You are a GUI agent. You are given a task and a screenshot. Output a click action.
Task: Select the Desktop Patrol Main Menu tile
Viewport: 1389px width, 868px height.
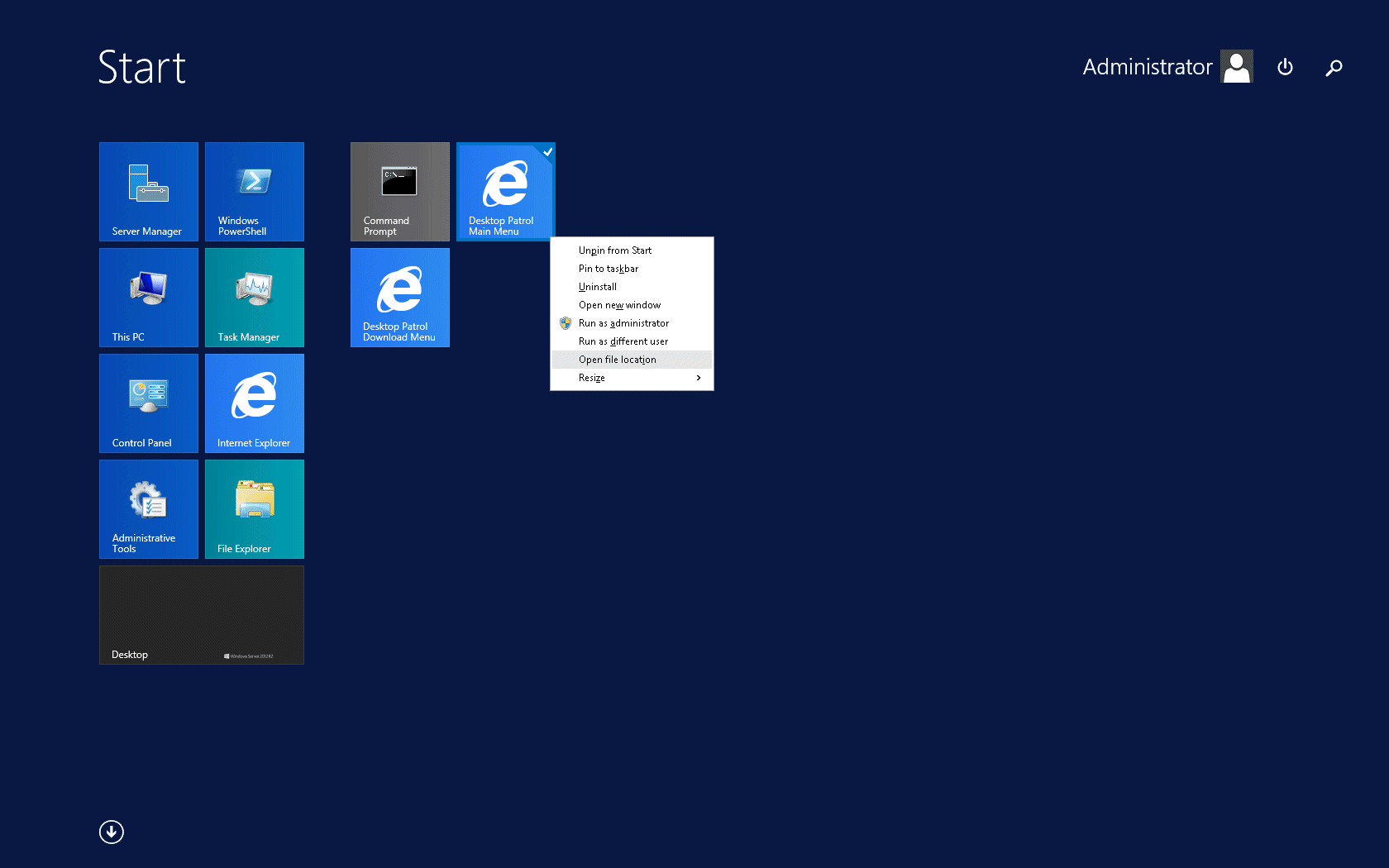(x=506, y=192)
